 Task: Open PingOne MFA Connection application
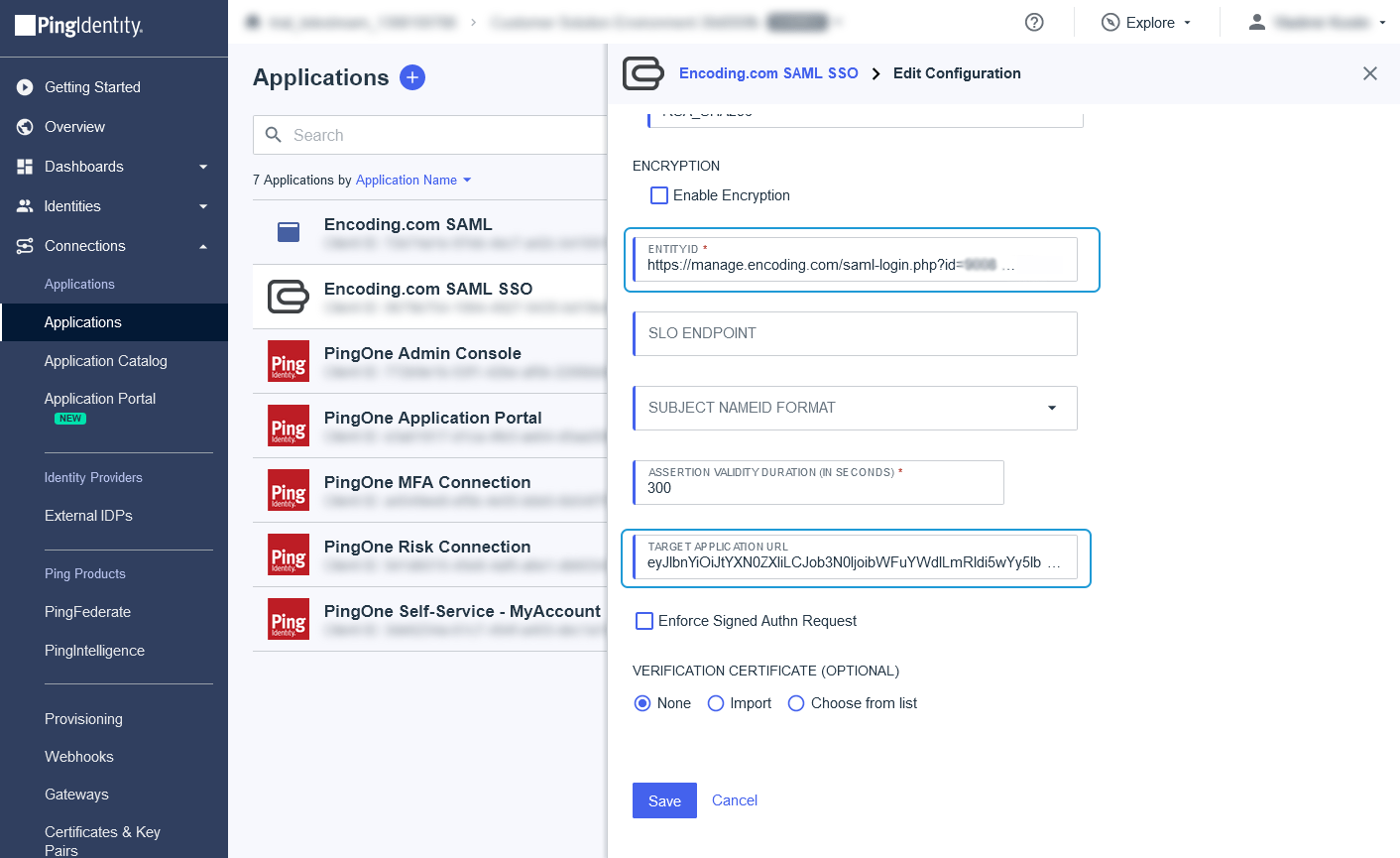pyautogui.click(x=430, y=490)
